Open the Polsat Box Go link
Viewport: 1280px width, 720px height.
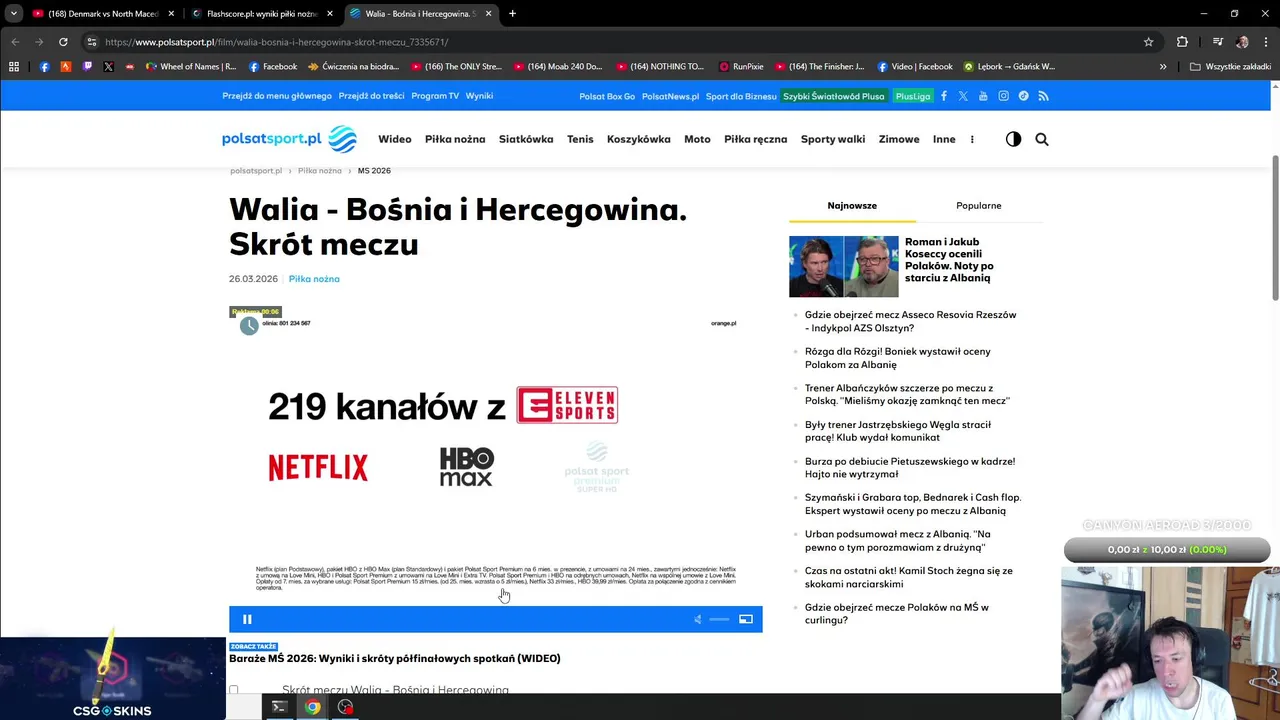(607, 96)
